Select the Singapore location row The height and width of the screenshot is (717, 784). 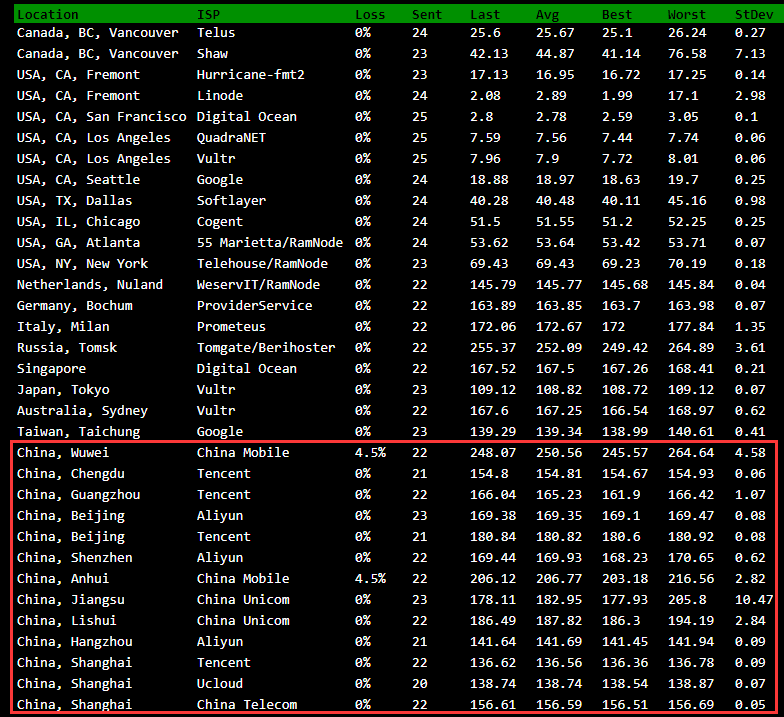coord(52,368)
